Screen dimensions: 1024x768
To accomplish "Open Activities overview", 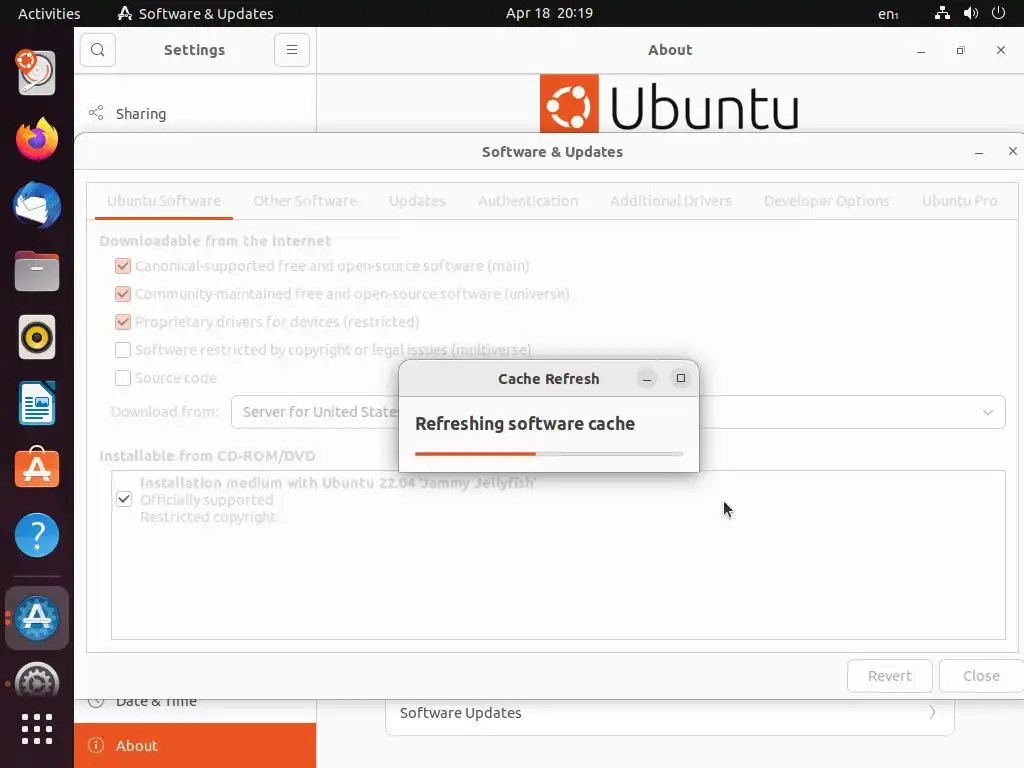I will 49,13.
